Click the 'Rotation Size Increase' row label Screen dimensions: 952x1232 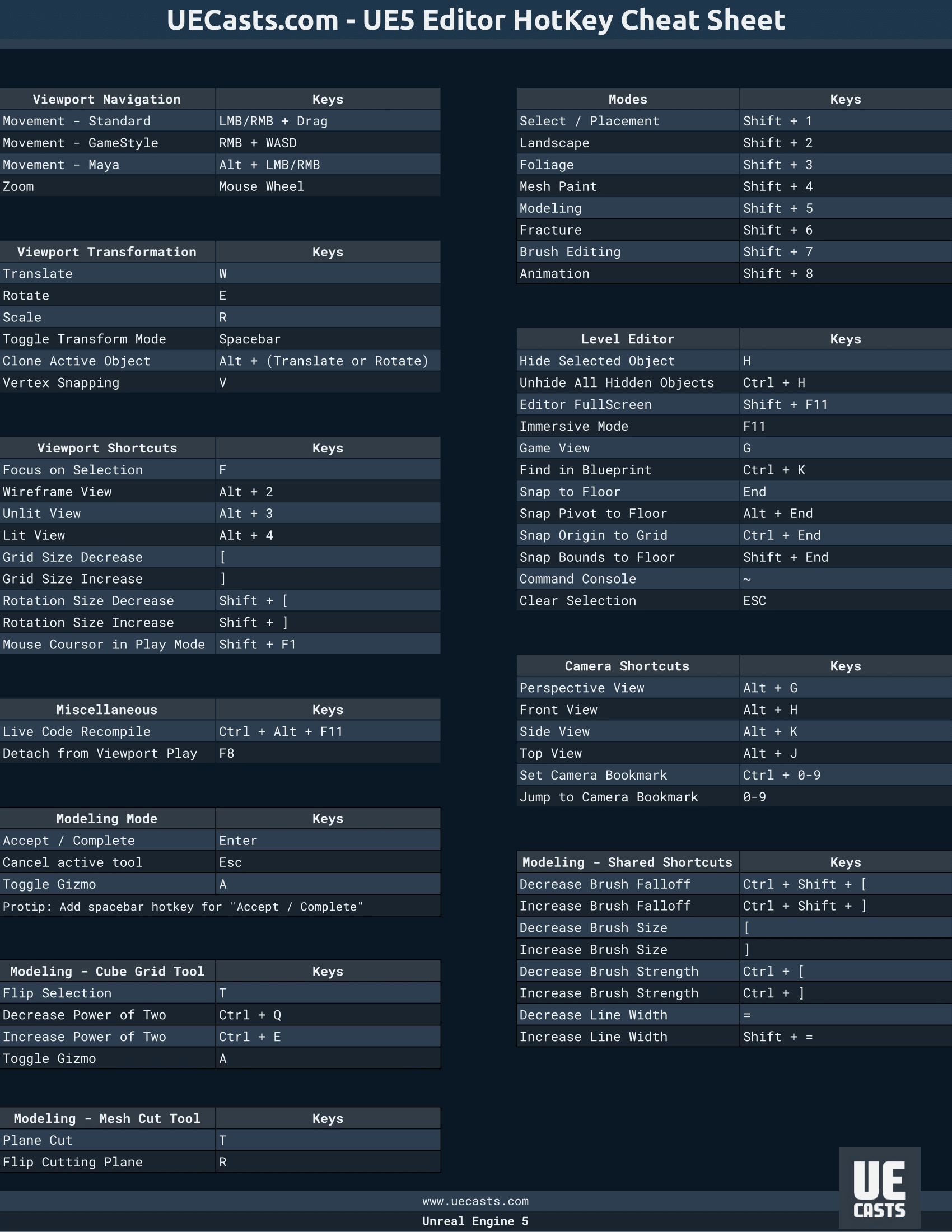[x=107, y=623]
